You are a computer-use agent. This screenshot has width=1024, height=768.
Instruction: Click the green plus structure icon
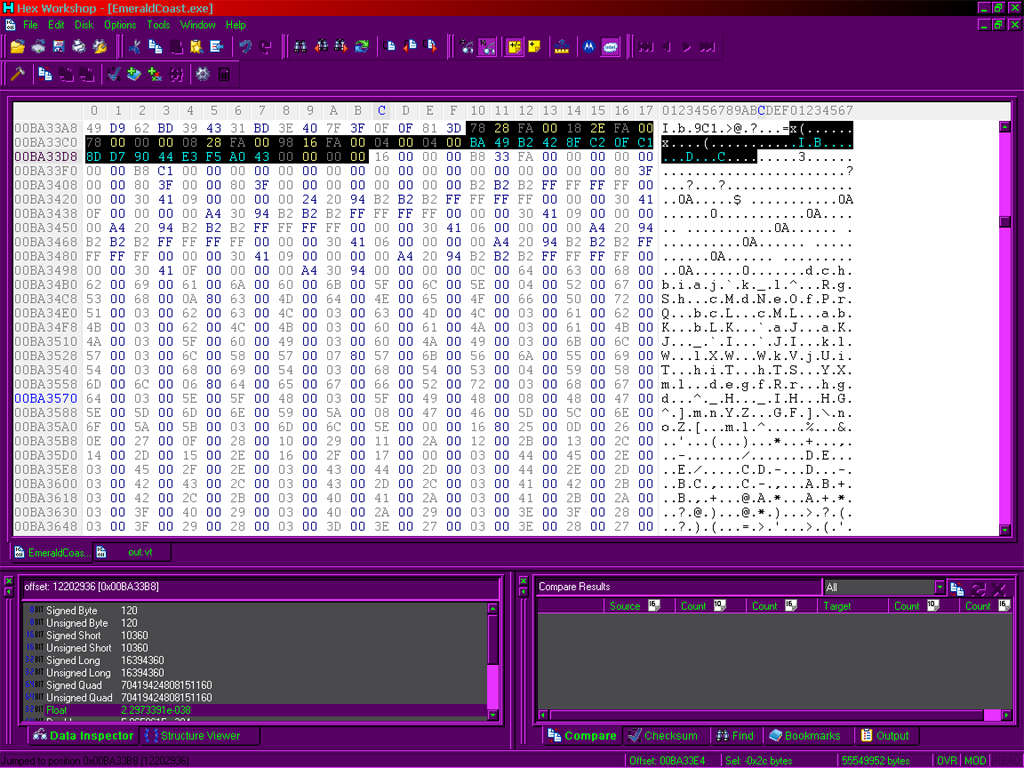click(155, 74)
